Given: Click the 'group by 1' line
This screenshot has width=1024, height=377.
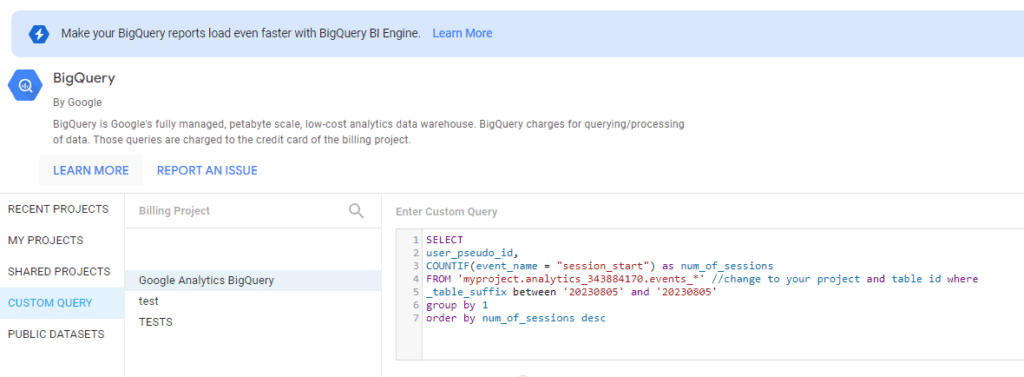Looking at the screenshot, I should 457,305.
